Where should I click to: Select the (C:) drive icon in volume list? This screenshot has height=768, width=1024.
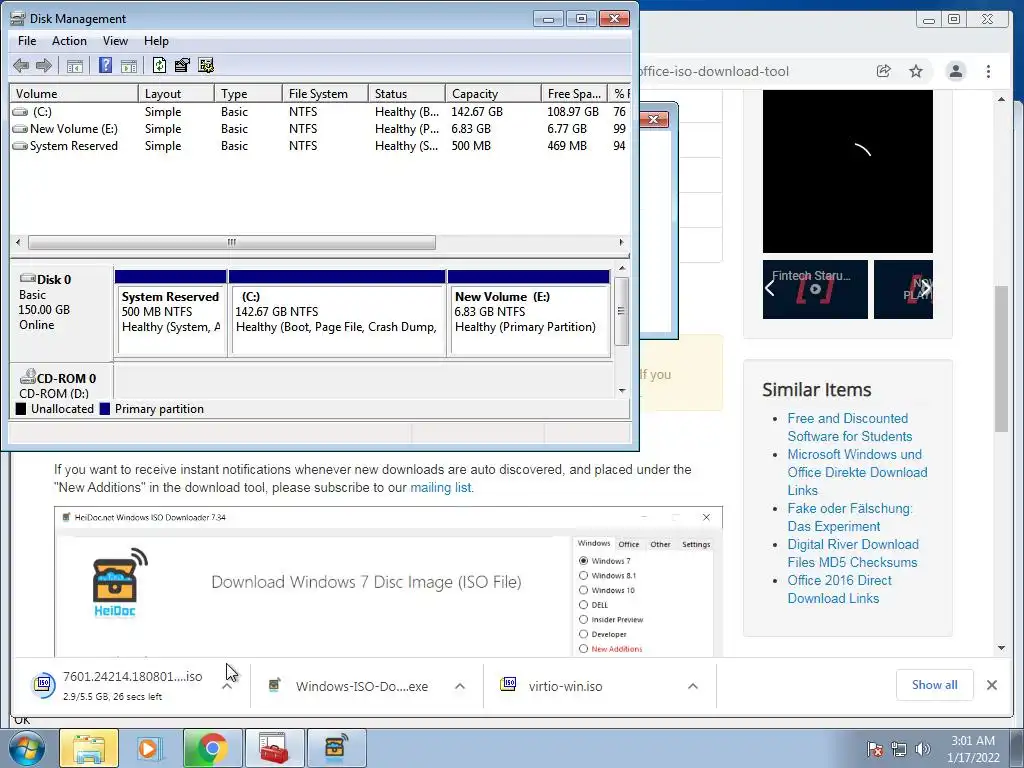pos(20,112)
